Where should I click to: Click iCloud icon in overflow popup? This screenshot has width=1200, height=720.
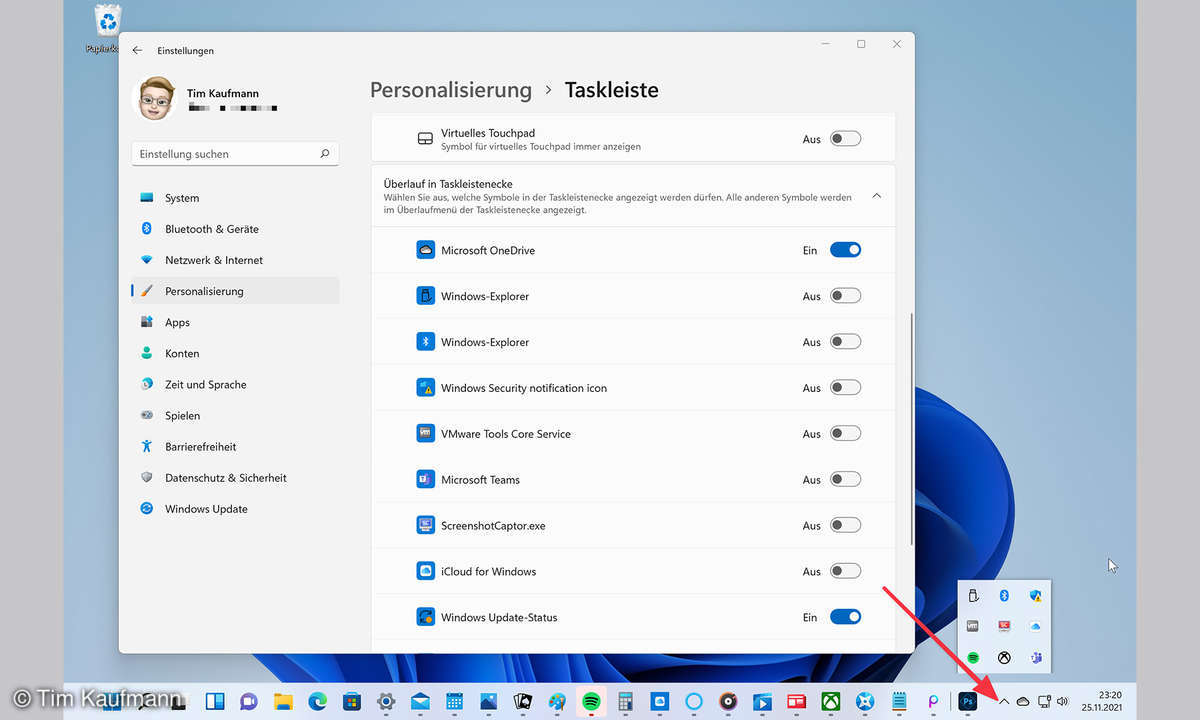click(1036, 626)
